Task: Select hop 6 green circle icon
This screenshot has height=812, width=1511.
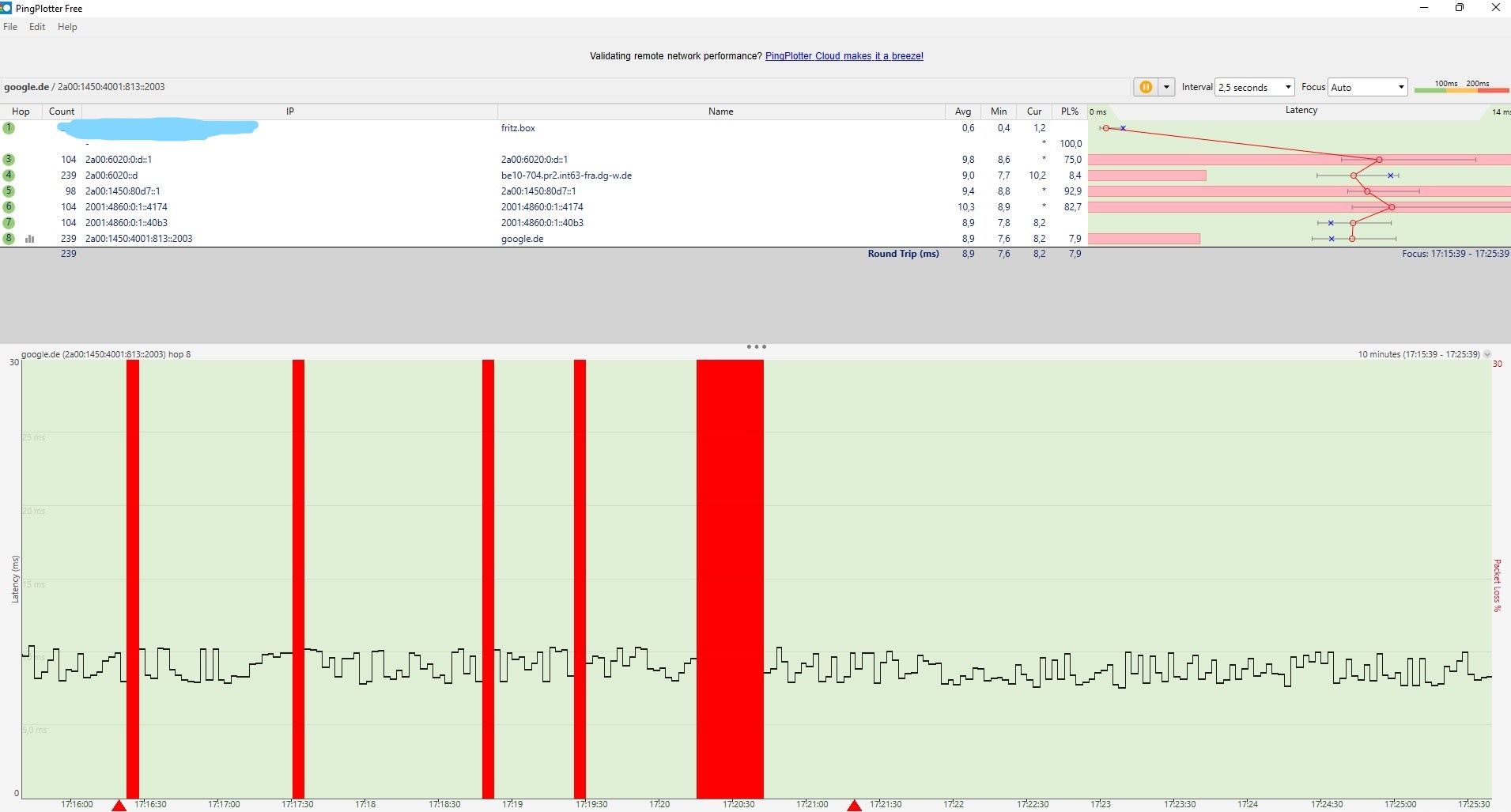Action: point(9,206)
